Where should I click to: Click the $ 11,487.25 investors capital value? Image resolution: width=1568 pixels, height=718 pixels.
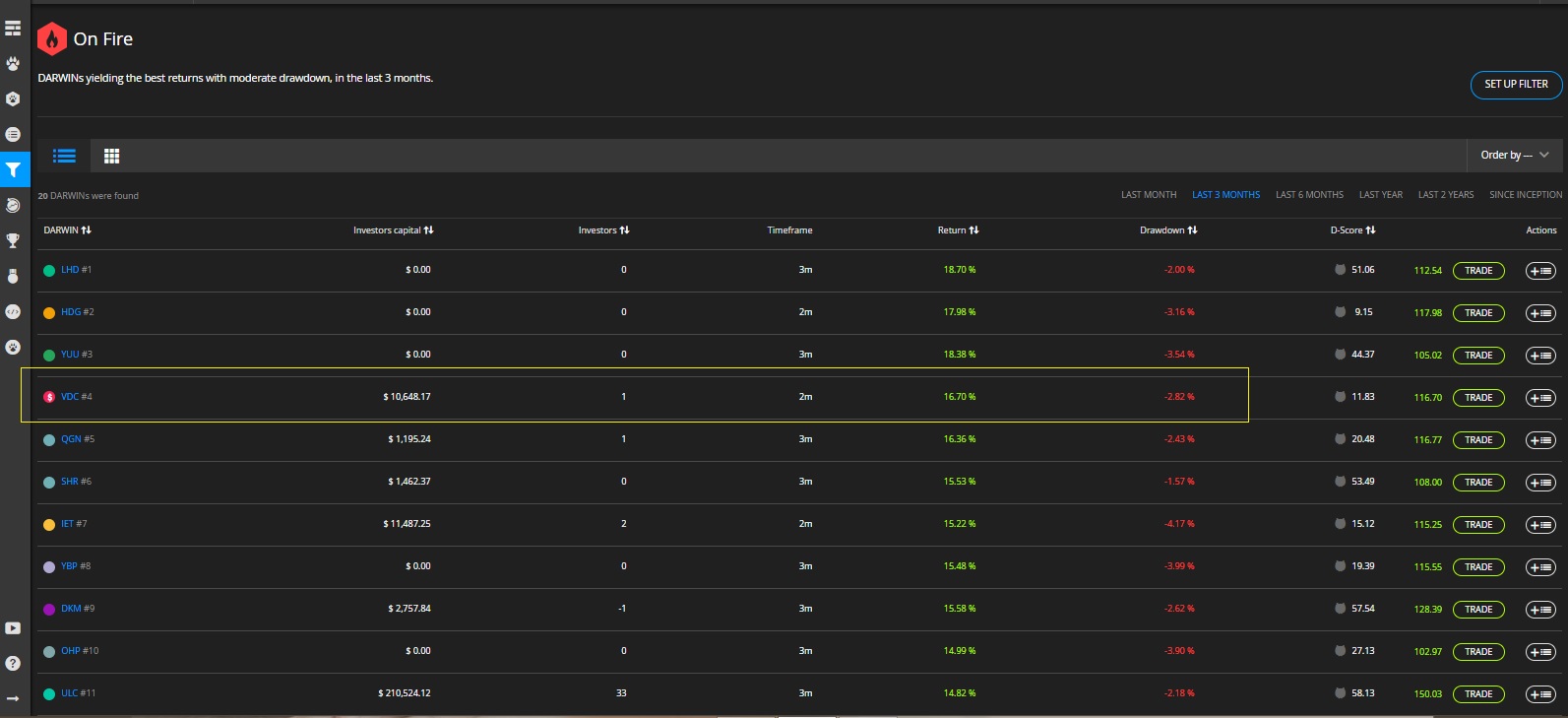(407, 524)
